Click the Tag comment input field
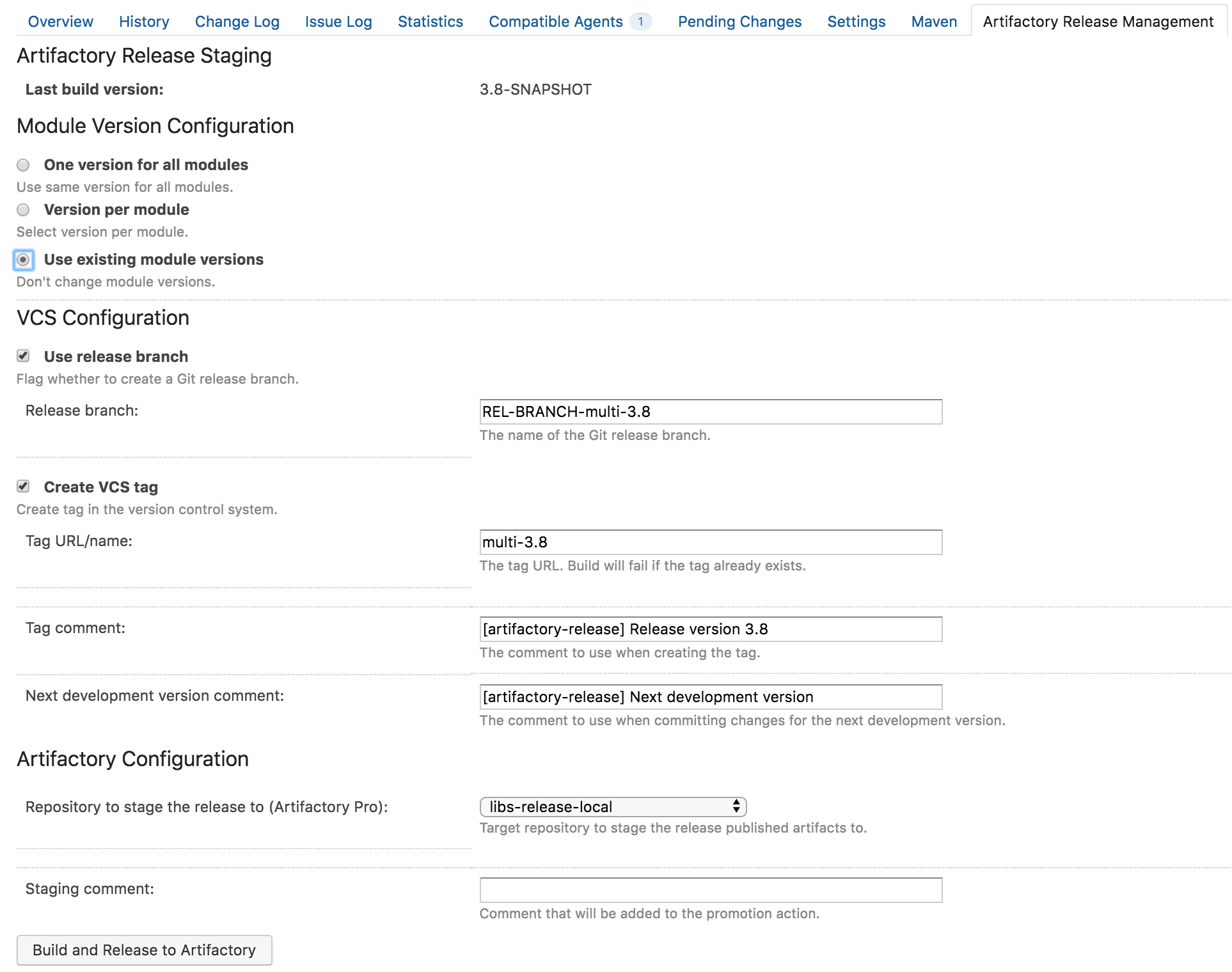Screen dimensions: 1232x972 (x=710, y=629)
